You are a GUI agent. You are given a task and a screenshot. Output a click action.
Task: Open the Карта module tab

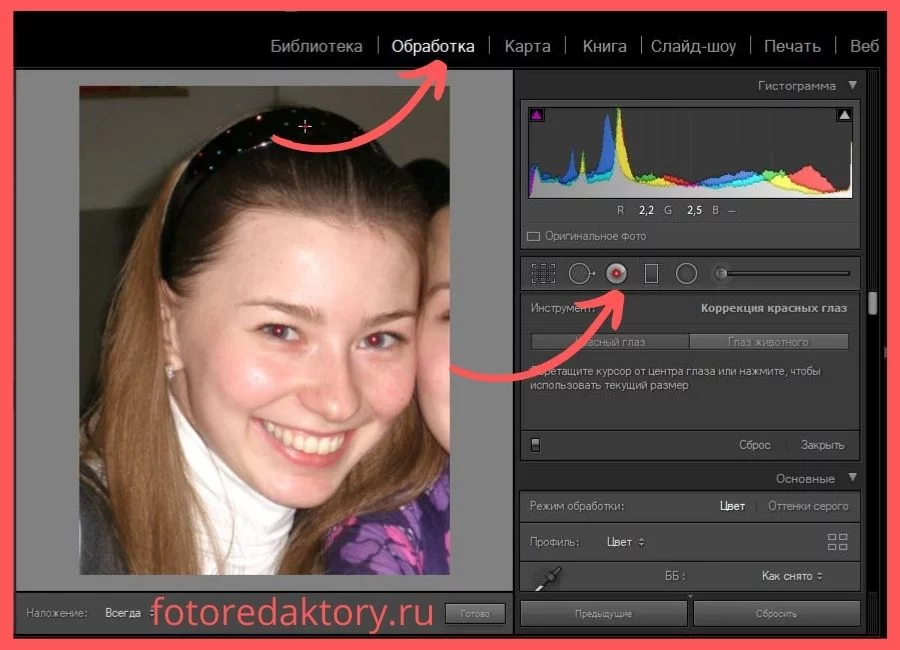[x=527, y=46]
